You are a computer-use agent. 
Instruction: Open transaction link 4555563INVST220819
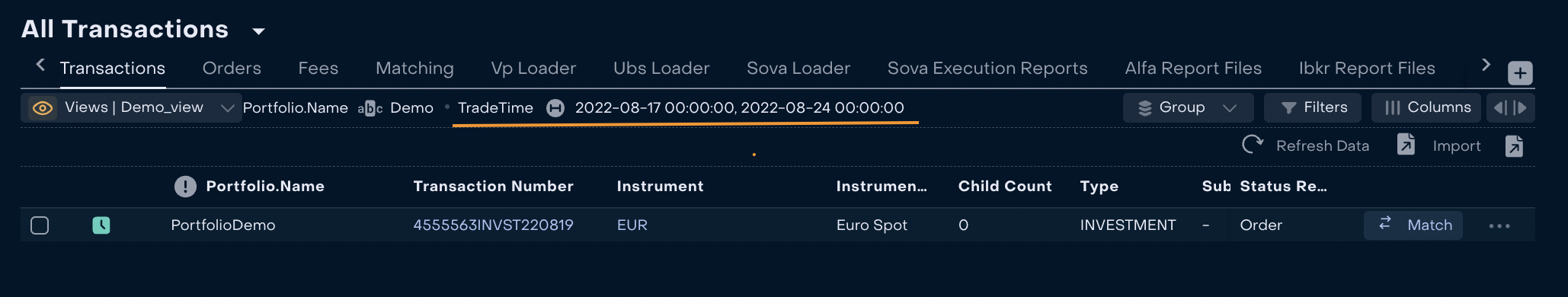coord(493,225)
